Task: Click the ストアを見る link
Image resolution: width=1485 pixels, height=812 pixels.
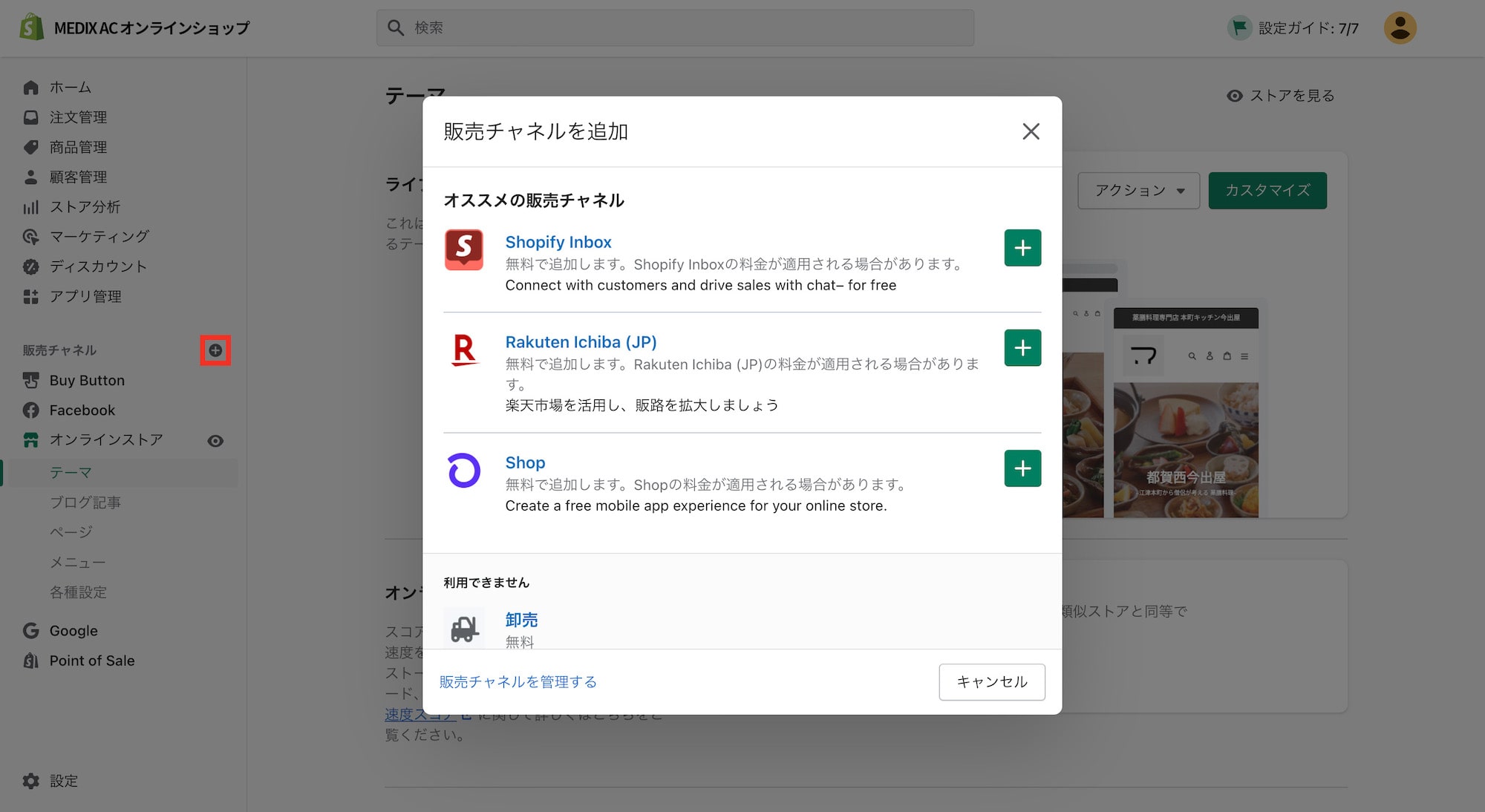Action: pyautogui.click(x=1292, y=96)
